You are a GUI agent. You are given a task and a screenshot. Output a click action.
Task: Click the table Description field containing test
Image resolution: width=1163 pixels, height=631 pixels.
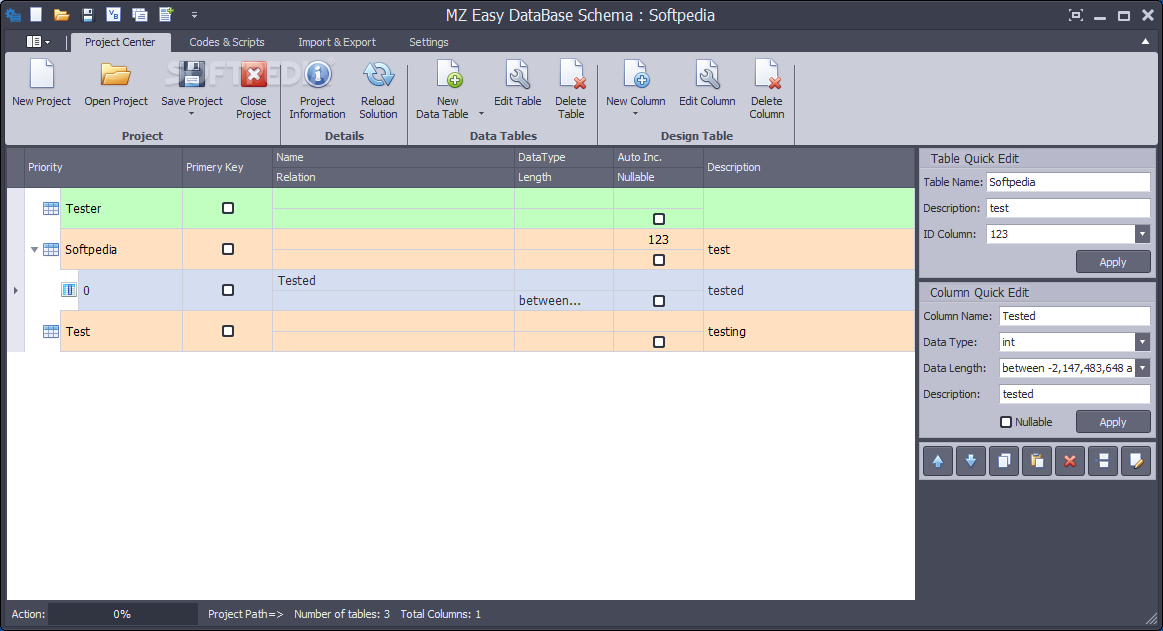click(x=1068, y=208)
